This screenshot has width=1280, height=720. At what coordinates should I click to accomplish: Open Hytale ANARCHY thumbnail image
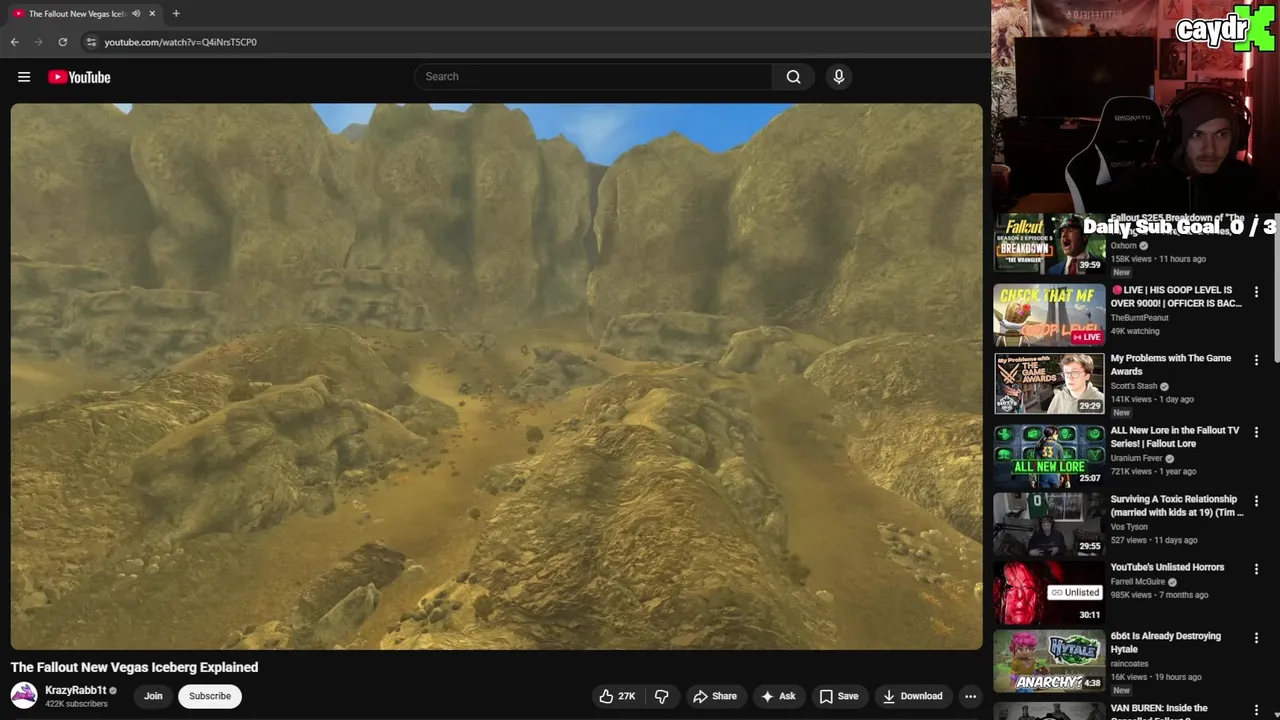[x=1049, y=661]
